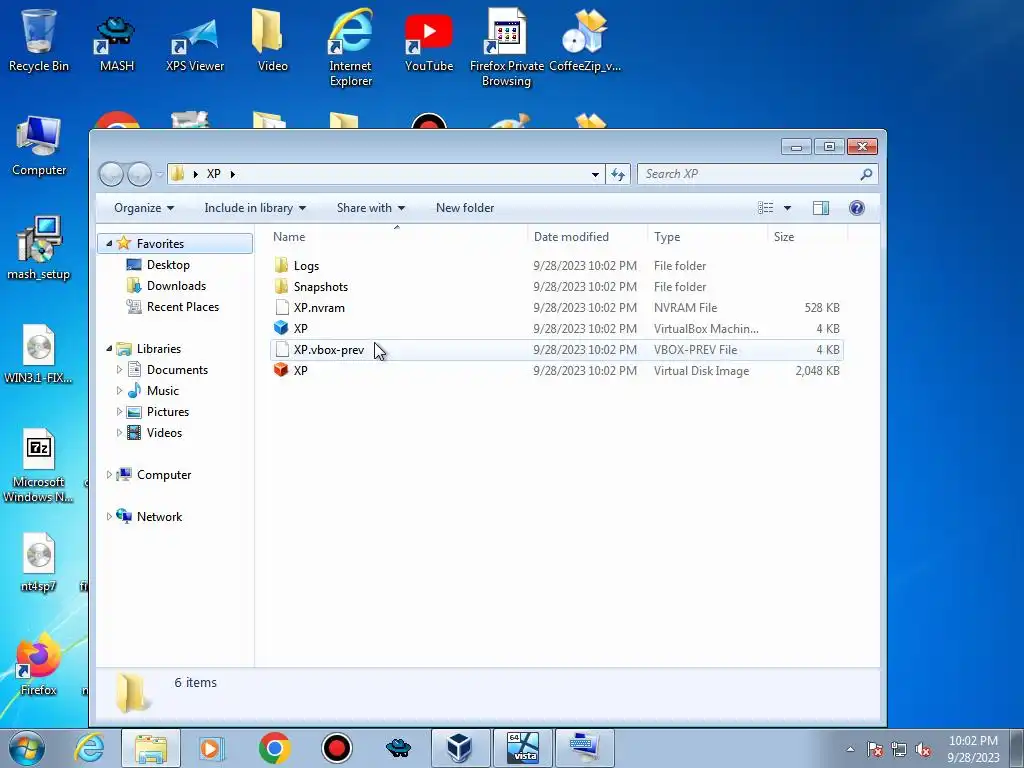
Task: Expand the Music library node
Action: [119, 391]
